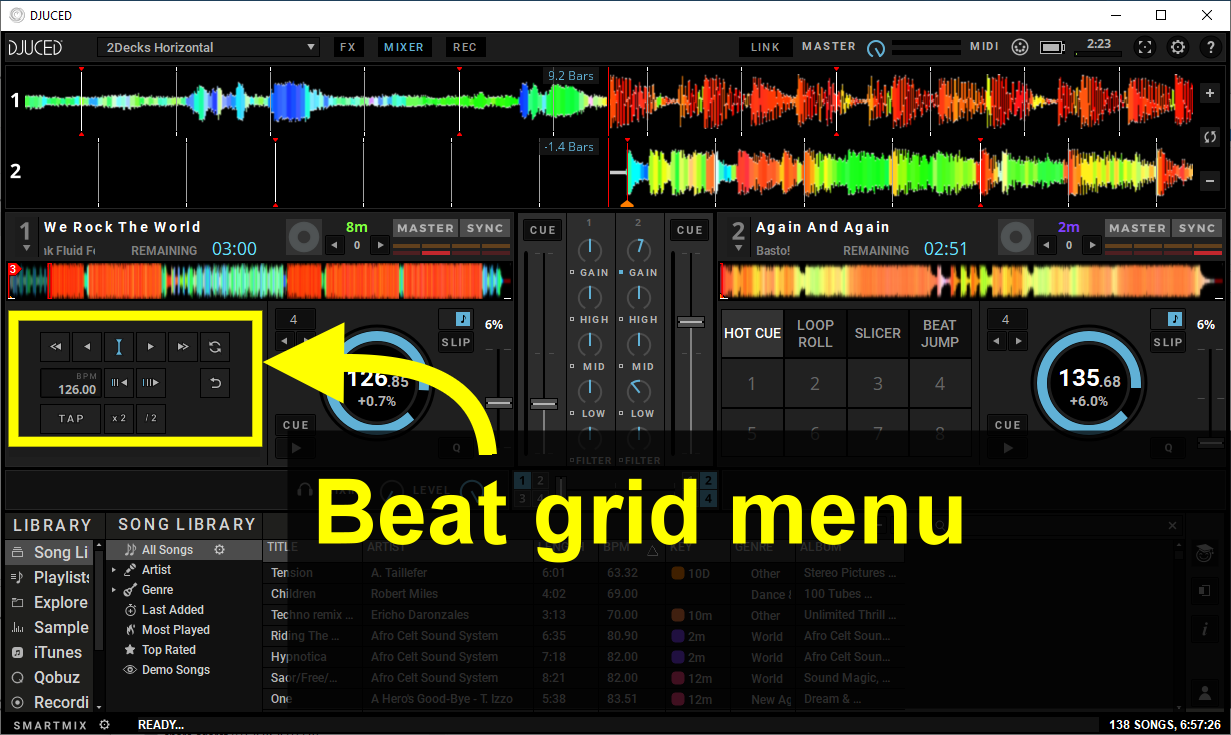The height and width of the screenshot is (735, 1231).
Task: Halve deck 2 loop size arrow
Action: 996,342
